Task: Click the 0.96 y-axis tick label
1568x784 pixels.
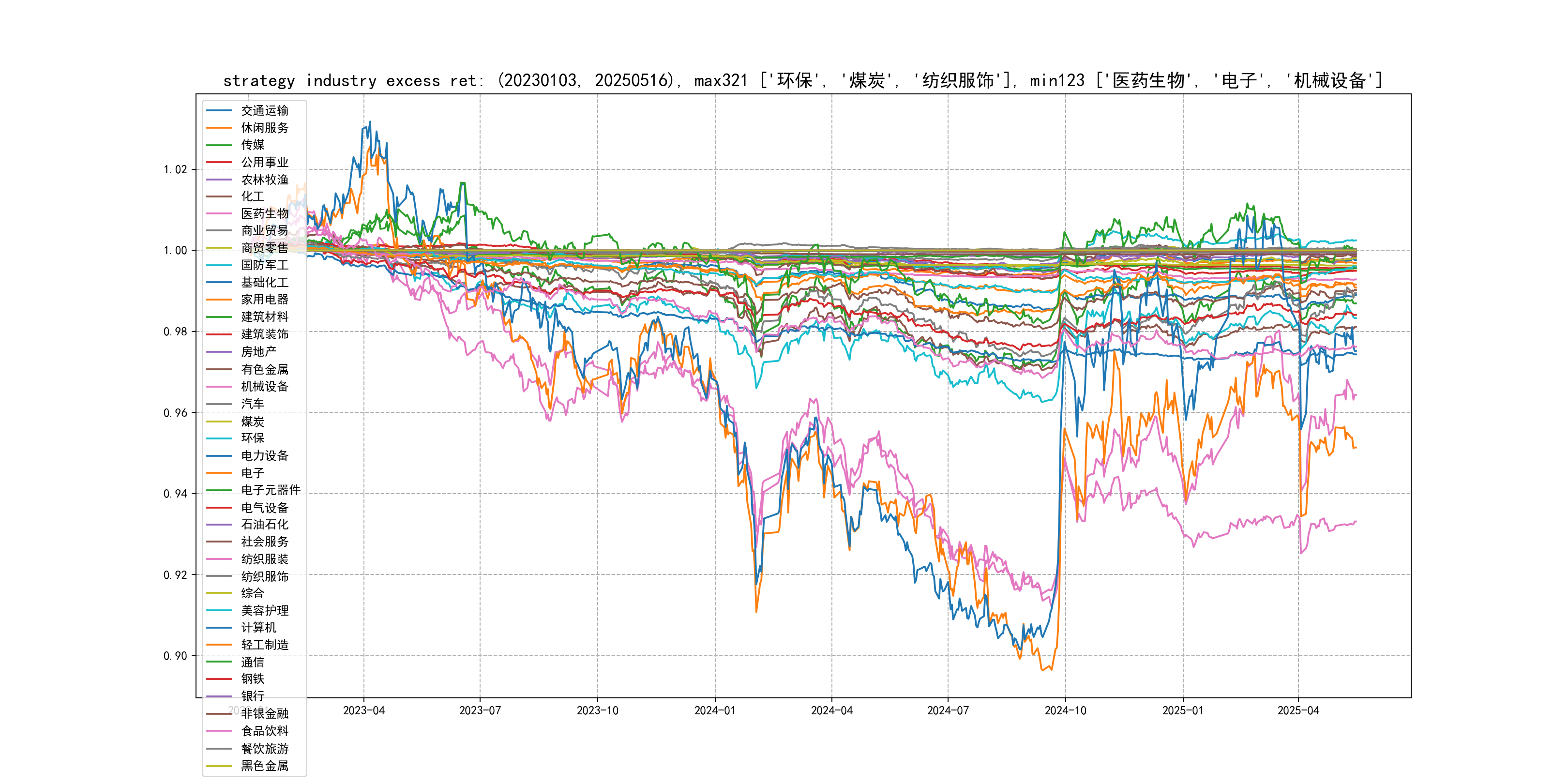Action: coord(175,413)
